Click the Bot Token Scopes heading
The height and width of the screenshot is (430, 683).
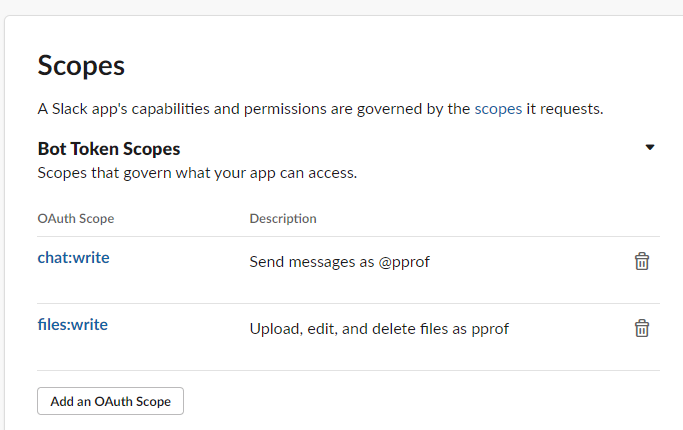109,149
